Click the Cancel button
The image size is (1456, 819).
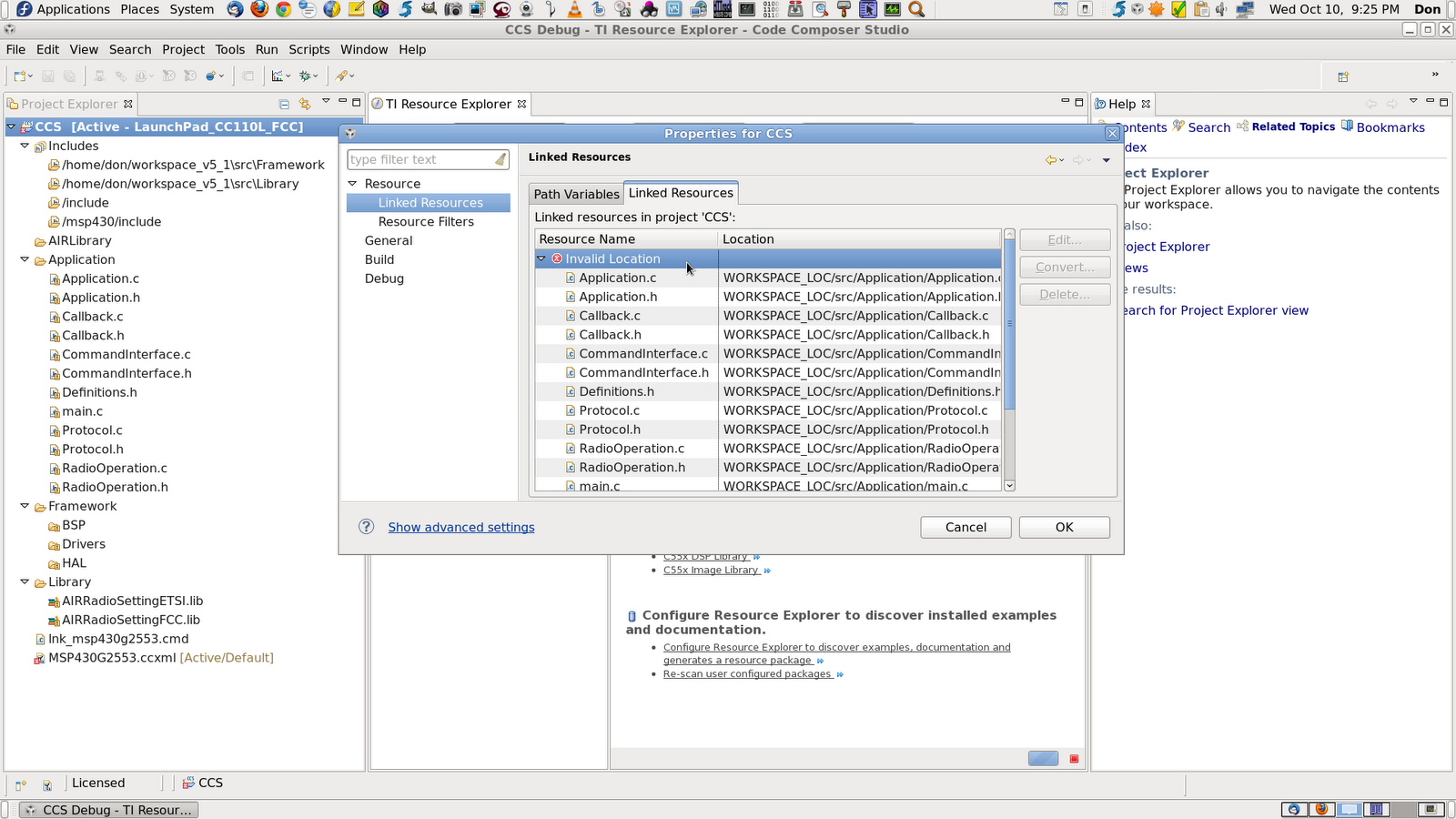coord(966,527)
